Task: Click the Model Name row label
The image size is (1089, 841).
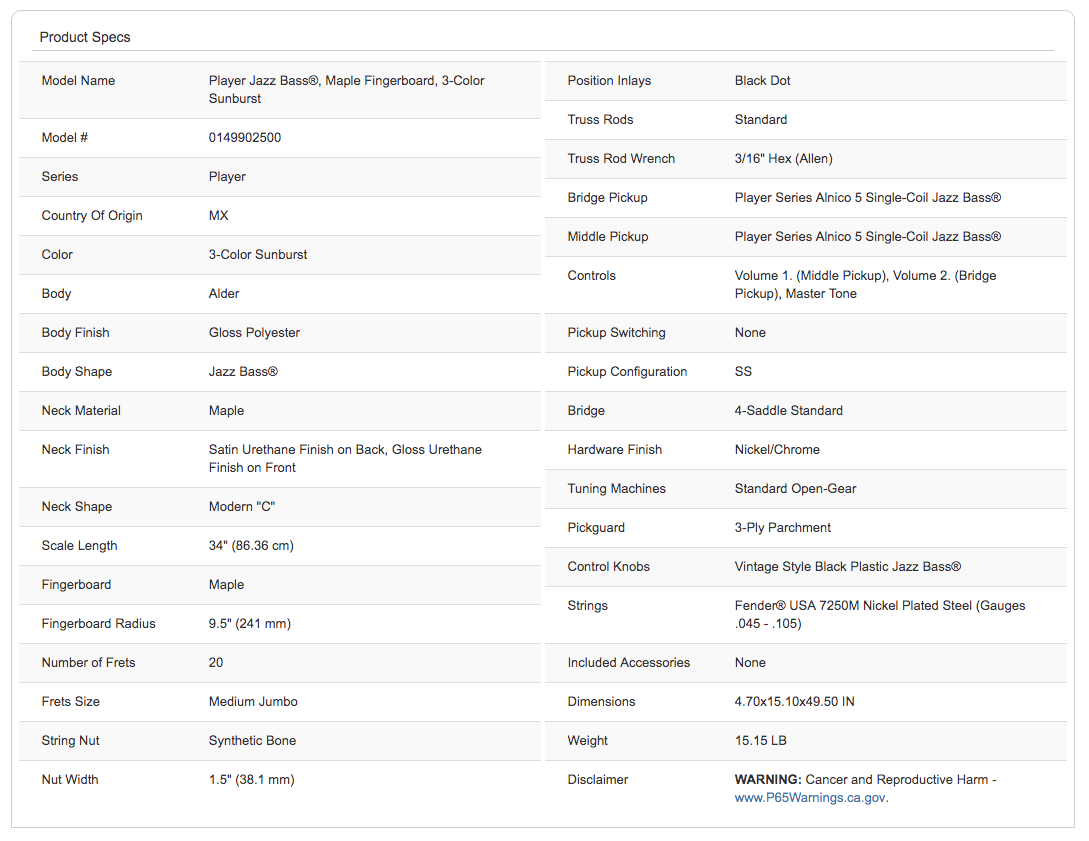Action: tap(78, 81)
